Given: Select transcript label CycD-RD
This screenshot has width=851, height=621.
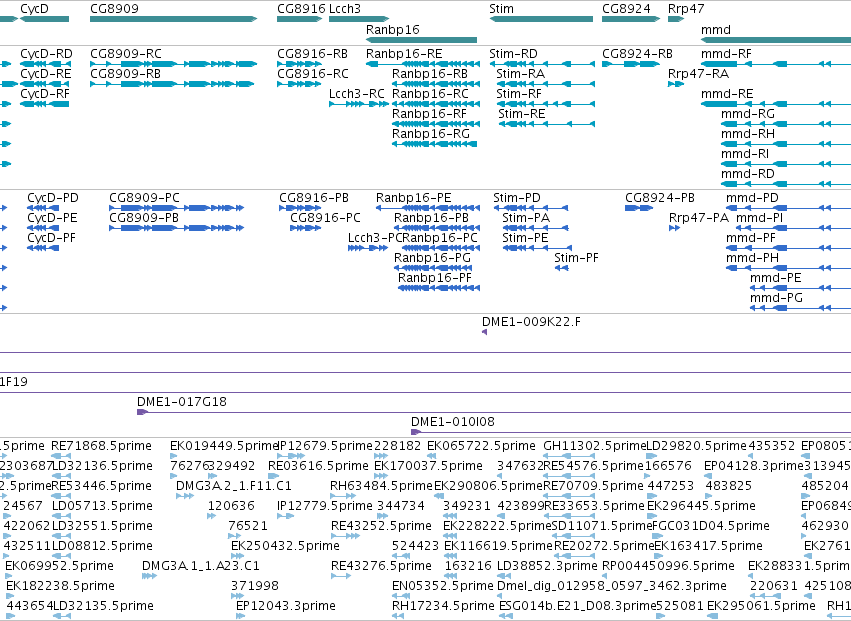Looking at the screenshot, I should pos(46,54).
